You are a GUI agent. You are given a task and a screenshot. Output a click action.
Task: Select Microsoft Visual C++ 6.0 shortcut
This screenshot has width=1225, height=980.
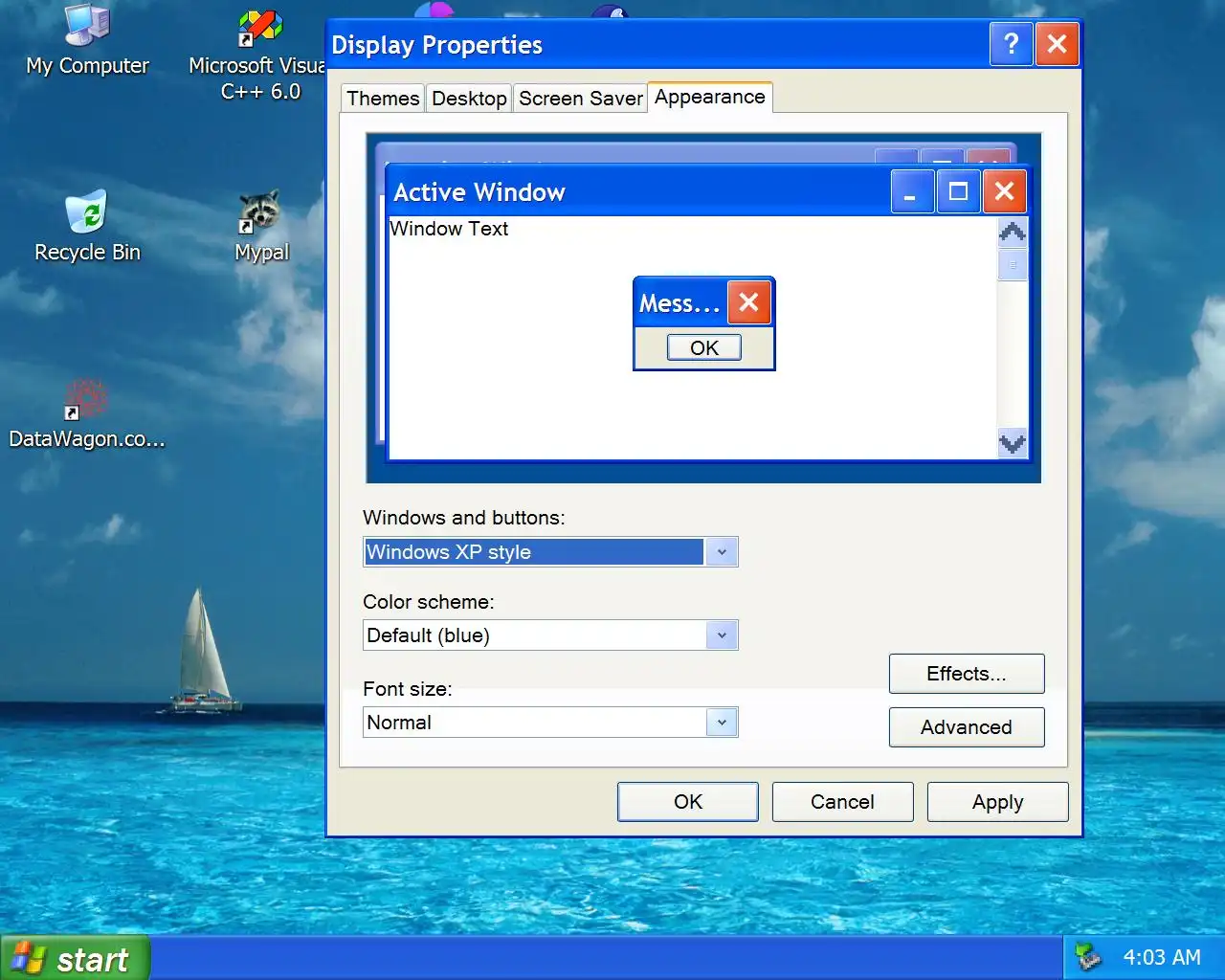[x=258, y=53]
